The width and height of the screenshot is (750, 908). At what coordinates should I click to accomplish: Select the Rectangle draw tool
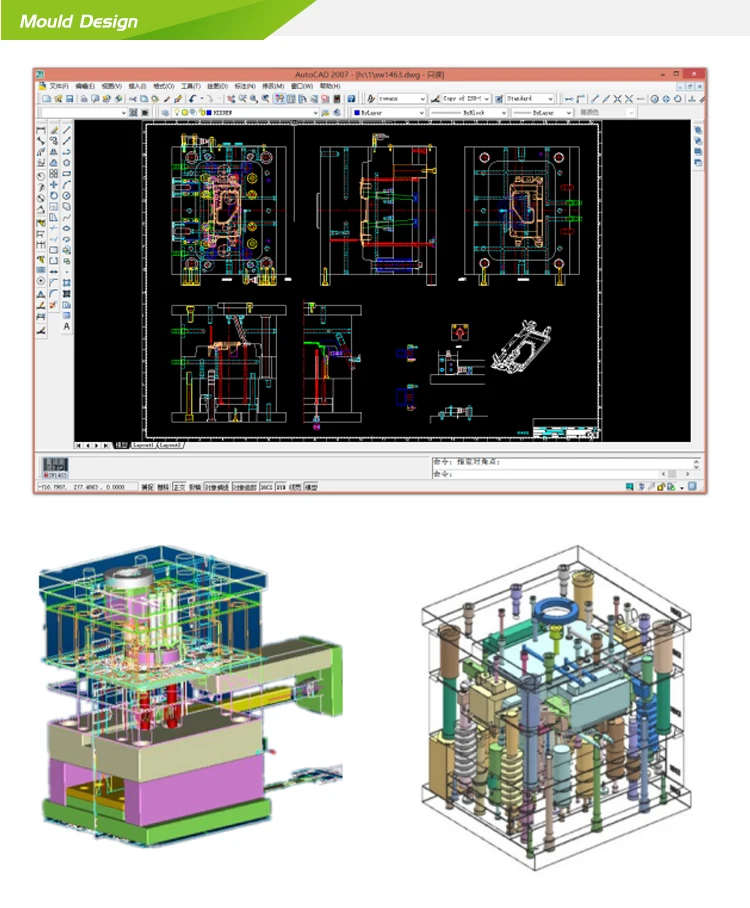(x=67, y=174)
